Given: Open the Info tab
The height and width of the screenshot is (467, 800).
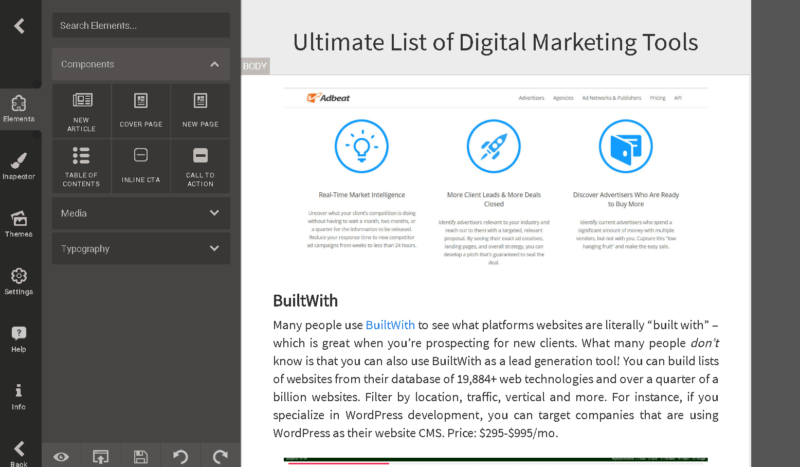Looking at the screenshot, I should (19, 397).
